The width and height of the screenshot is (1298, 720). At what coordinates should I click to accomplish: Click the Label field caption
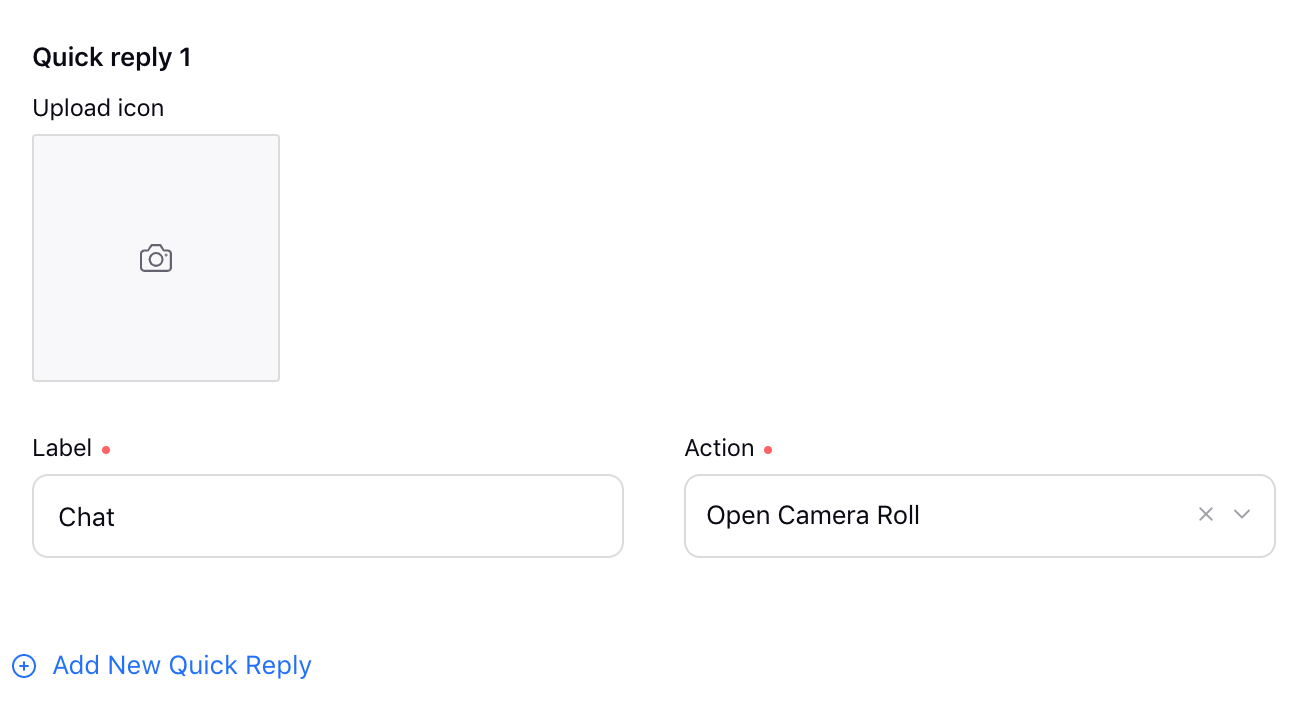(x=62, y=448)
